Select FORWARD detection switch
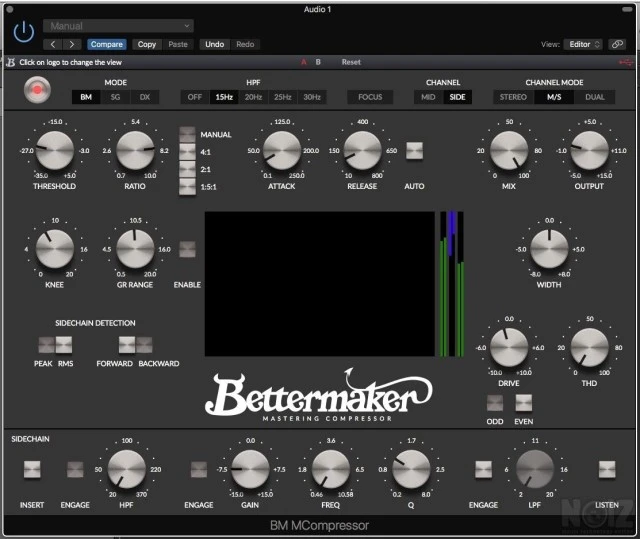Viewport: 640px width, 539px height. point(127,345)
